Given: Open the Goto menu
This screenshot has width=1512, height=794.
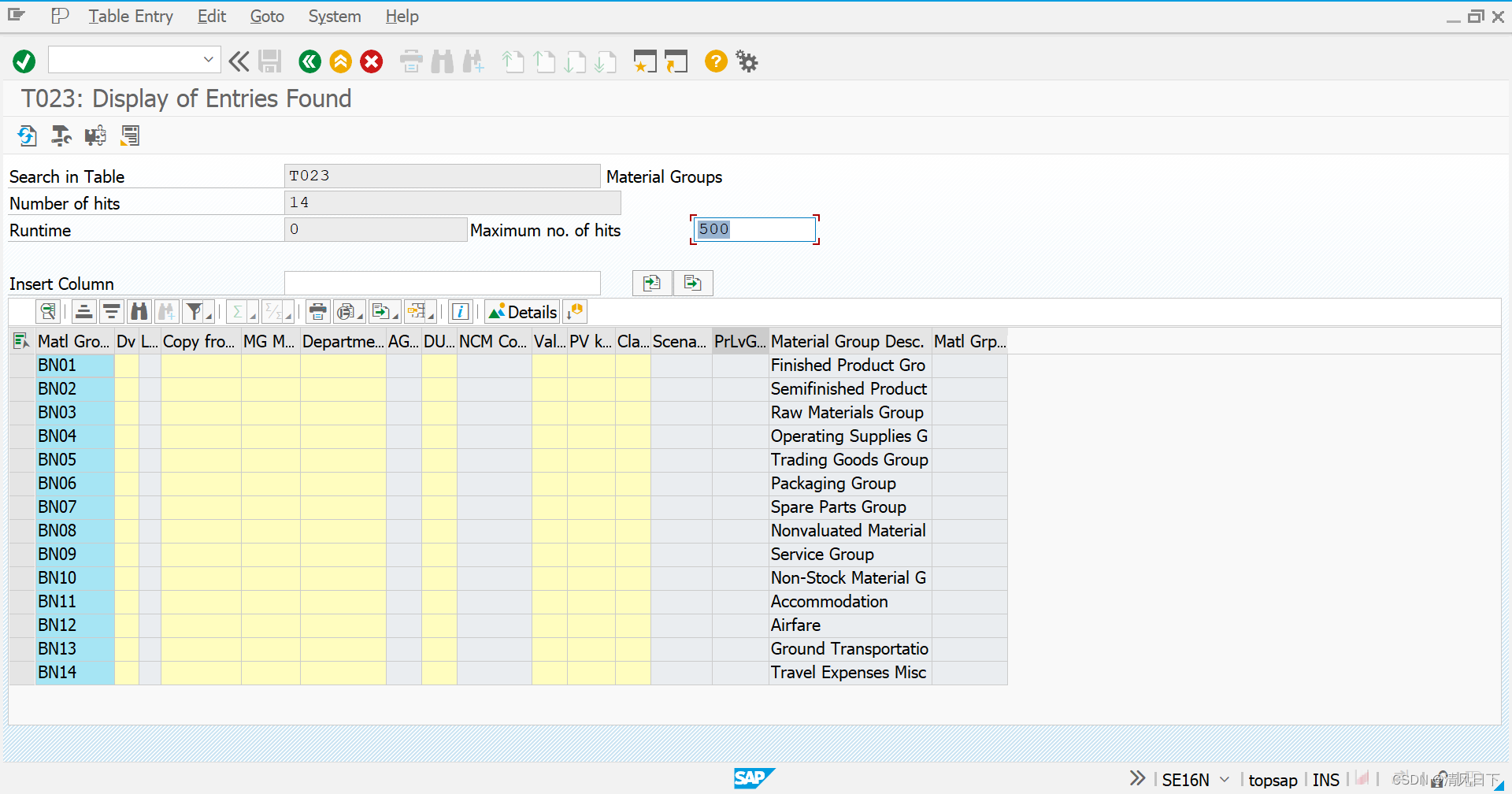Looking at the screenshot, I should [x=266, y=16].
